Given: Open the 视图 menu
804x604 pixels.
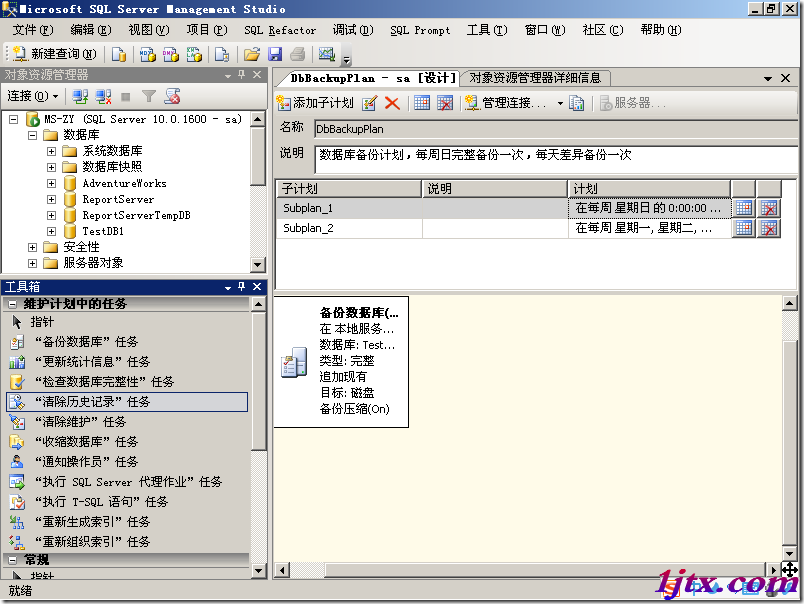Looking at the screenshot, I should pyautogui.click(x=149, y=30).
